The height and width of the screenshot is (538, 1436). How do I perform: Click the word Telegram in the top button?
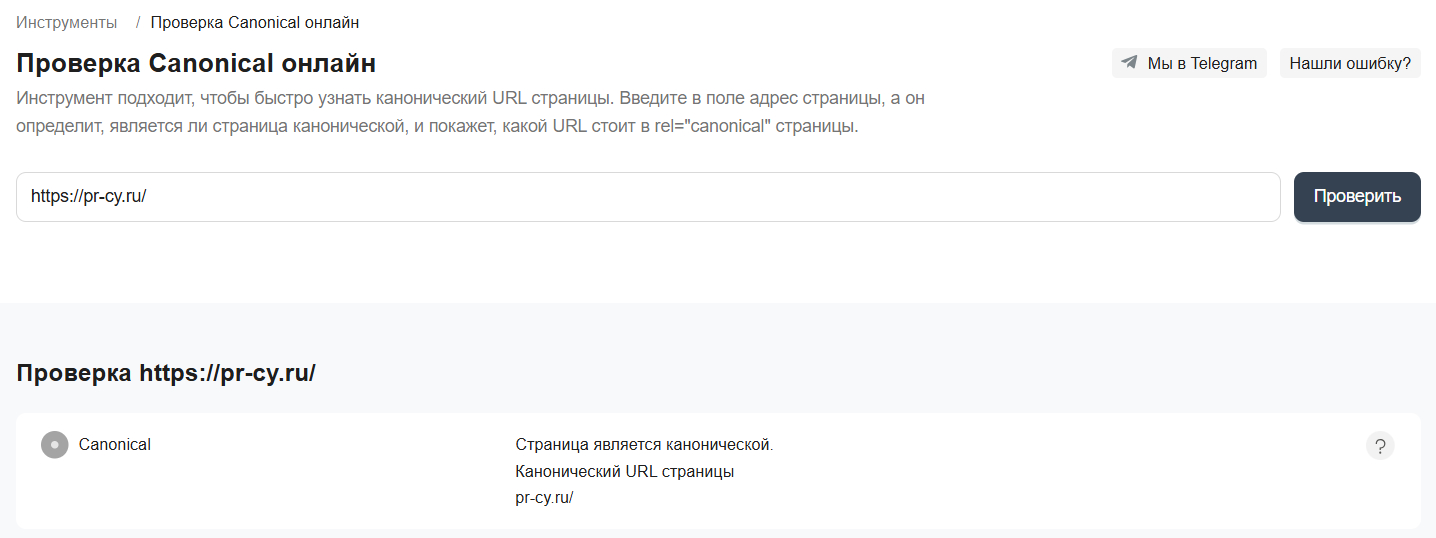(1223, 63)
